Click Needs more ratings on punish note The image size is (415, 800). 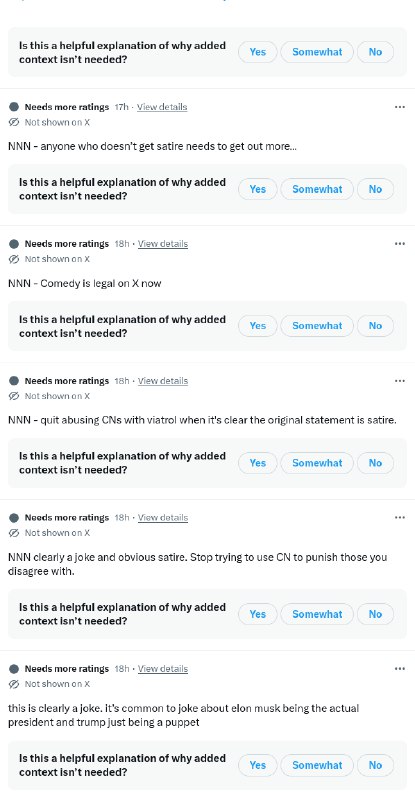[67, 517]
